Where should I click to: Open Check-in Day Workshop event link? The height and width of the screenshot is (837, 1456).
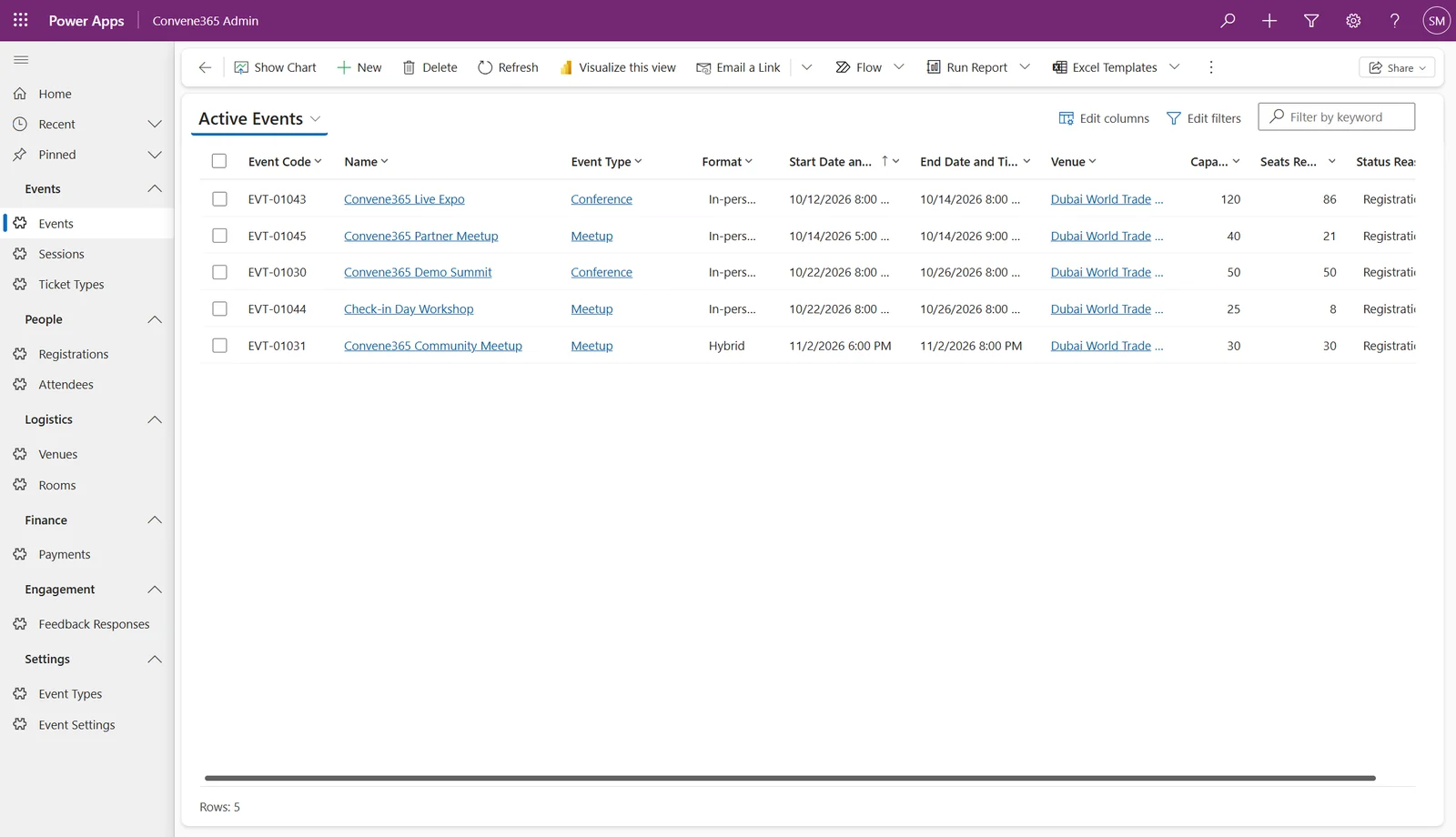point(409,309)
